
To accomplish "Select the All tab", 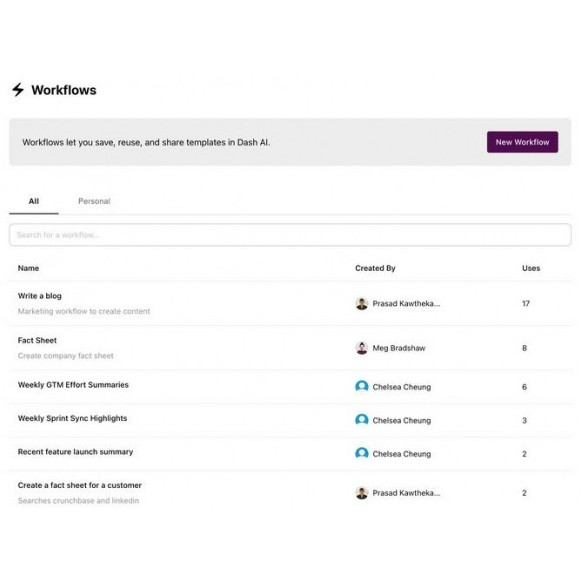I will 34,201.
